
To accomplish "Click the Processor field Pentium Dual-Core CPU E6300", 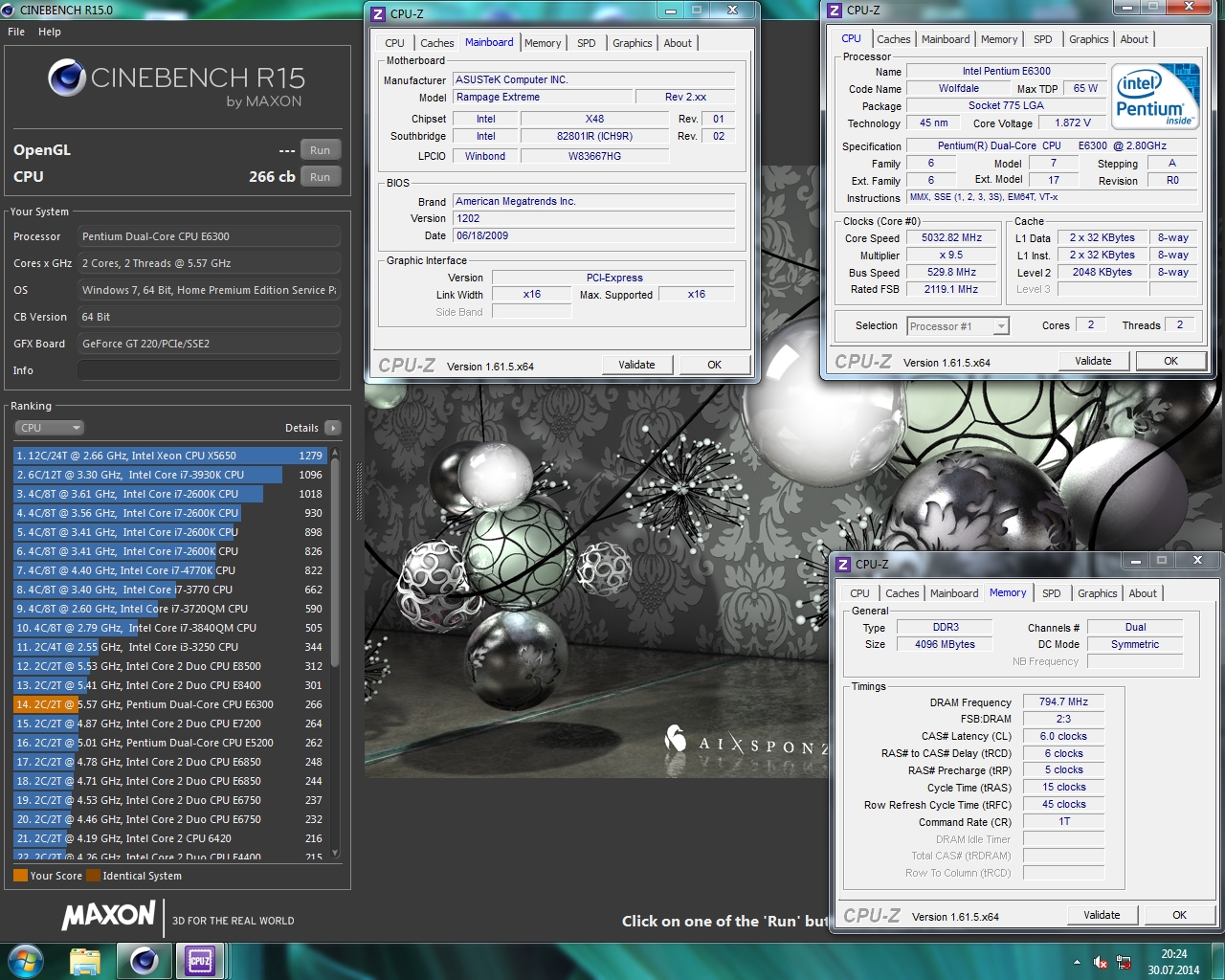I will click(209, 236).
